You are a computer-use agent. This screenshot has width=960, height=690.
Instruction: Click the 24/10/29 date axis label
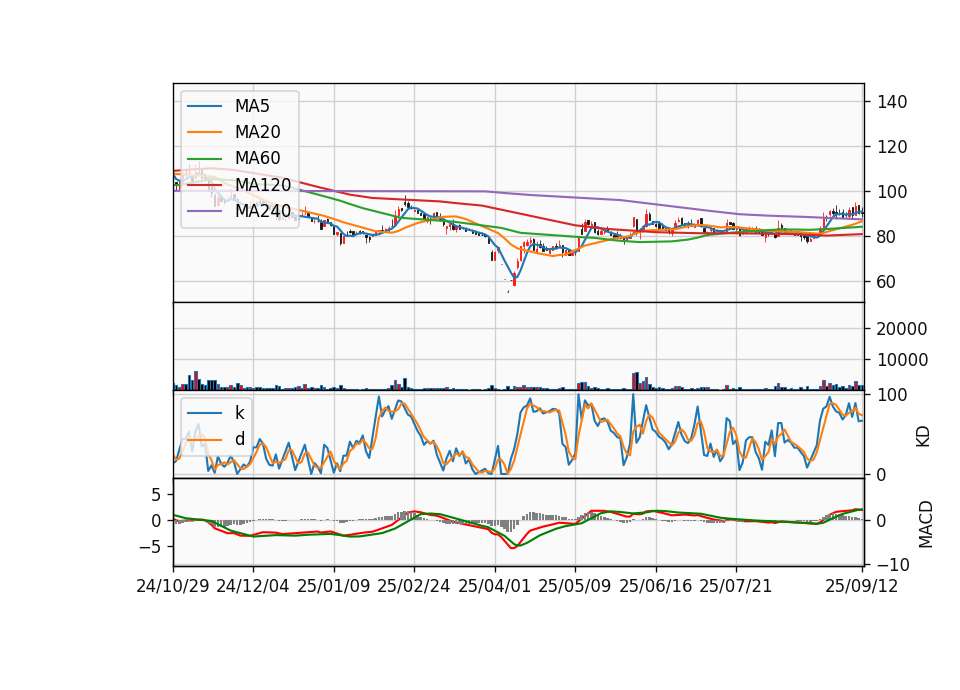coord(173,586)
